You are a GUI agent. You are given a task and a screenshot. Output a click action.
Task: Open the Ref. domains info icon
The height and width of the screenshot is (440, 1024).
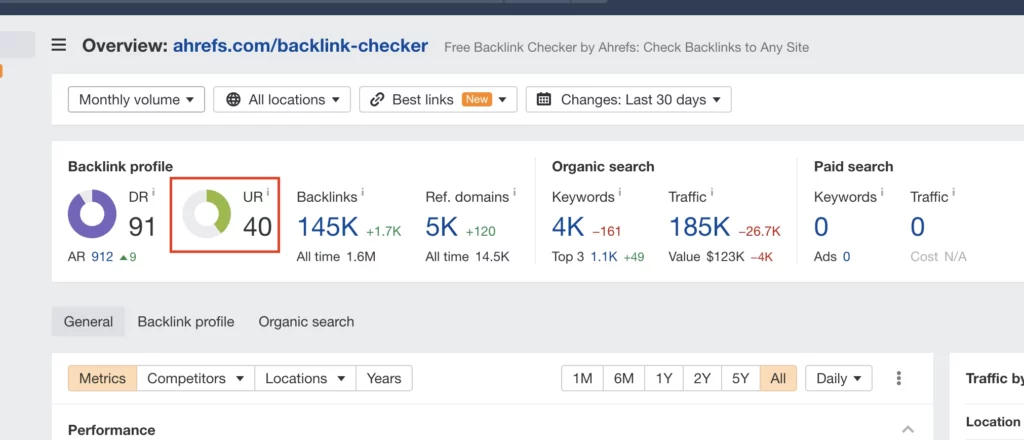514,192
